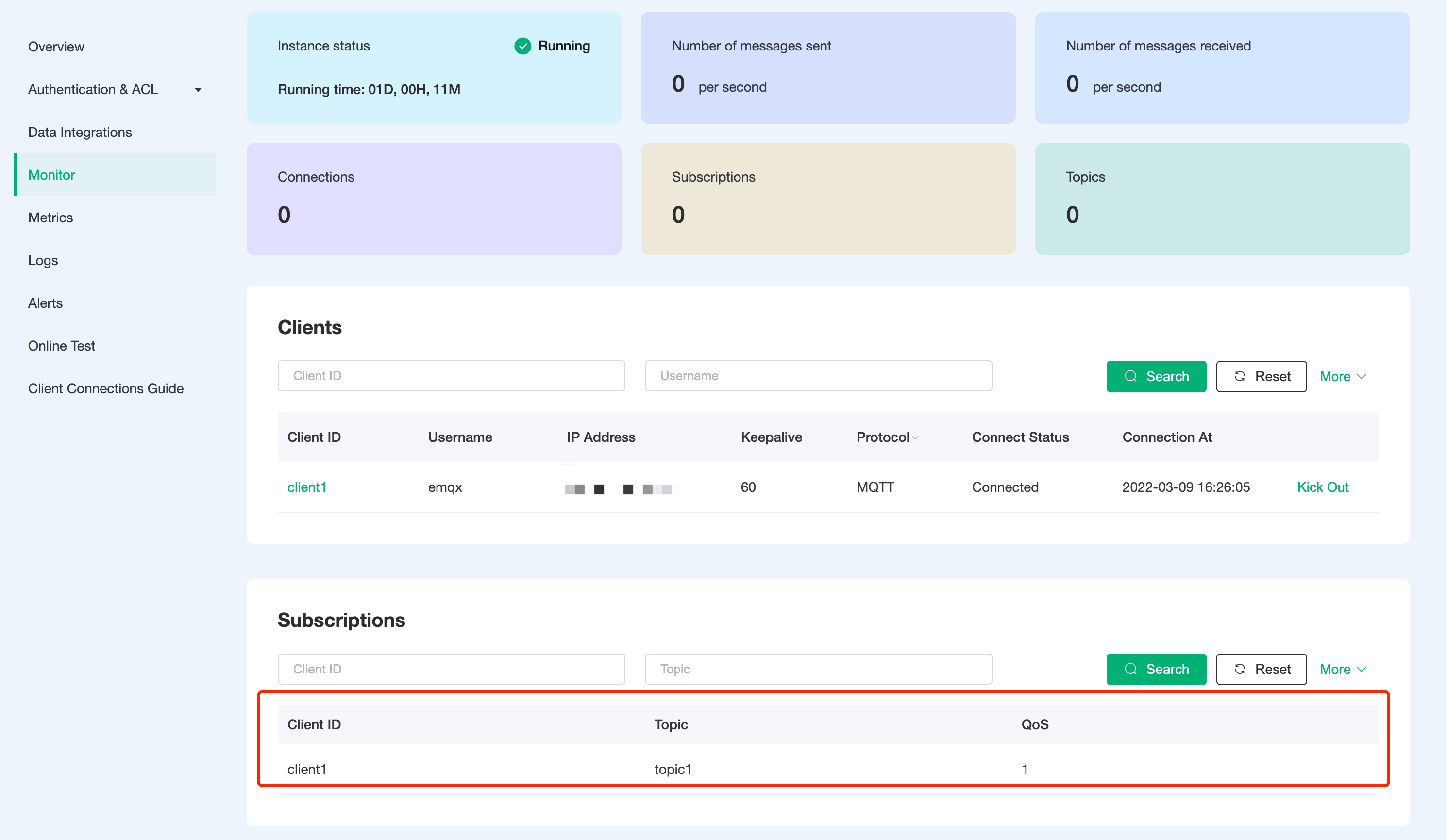Screen dimensions: 1447x840
Task: Expand More filters in Clients section
Action: tap(1343, 376)
